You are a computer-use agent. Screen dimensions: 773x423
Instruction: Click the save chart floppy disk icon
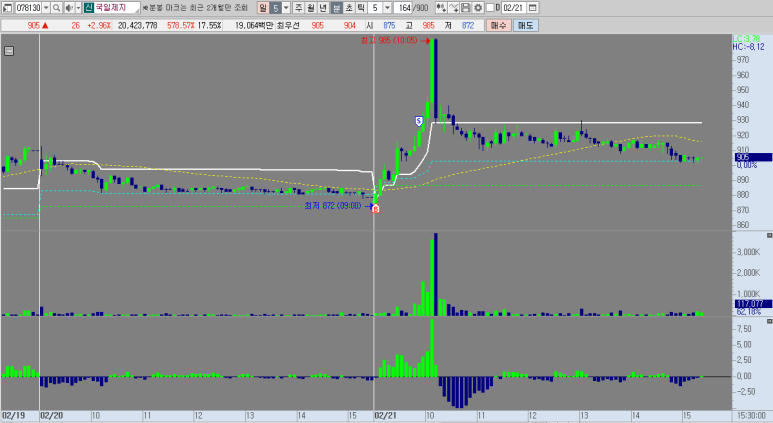(x=465, y=8)
